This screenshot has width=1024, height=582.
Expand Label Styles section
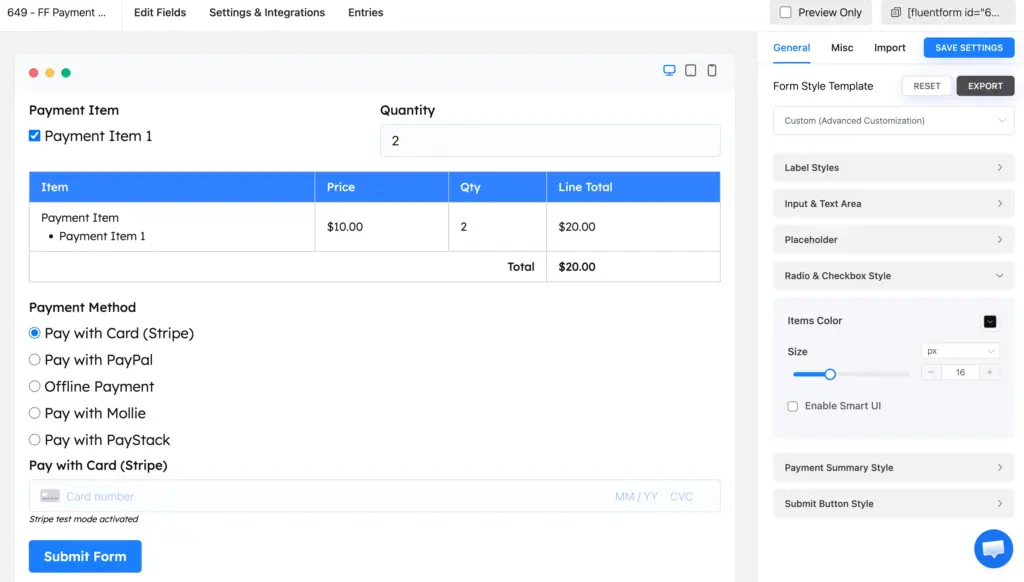coord(893,168)
